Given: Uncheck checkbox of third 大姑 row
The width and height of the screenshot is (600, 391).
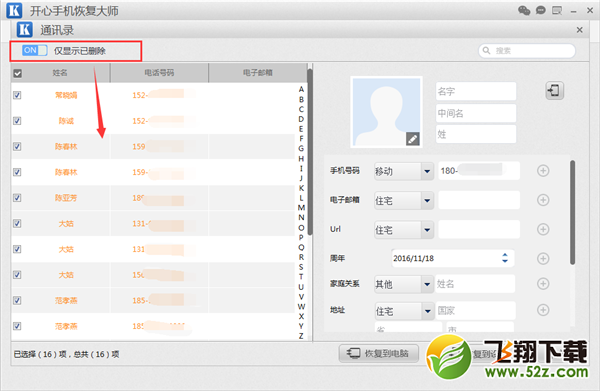Looking at the screenshot, I should coord(17,275).
